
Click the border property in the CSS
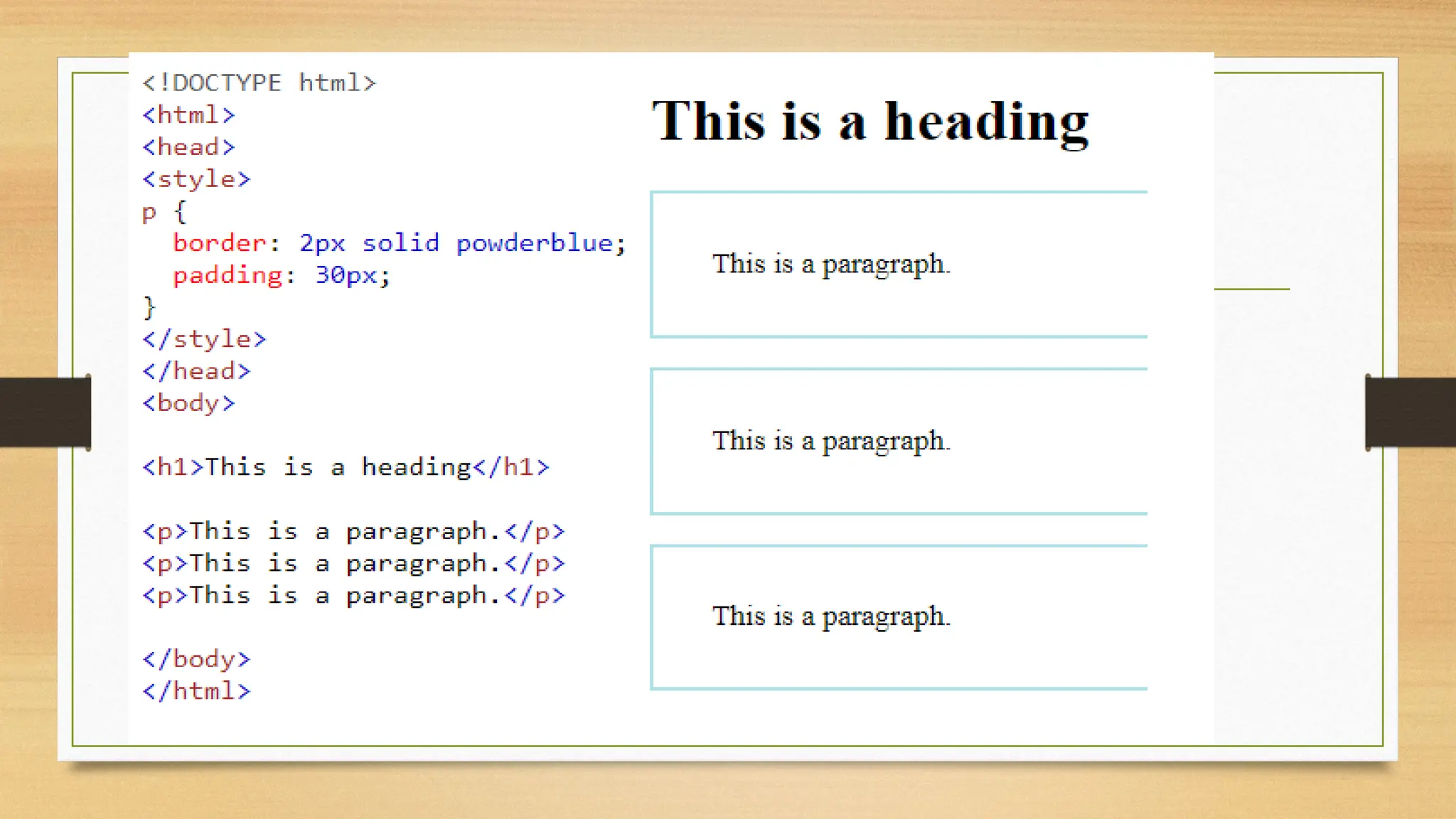tap(220, 243)
